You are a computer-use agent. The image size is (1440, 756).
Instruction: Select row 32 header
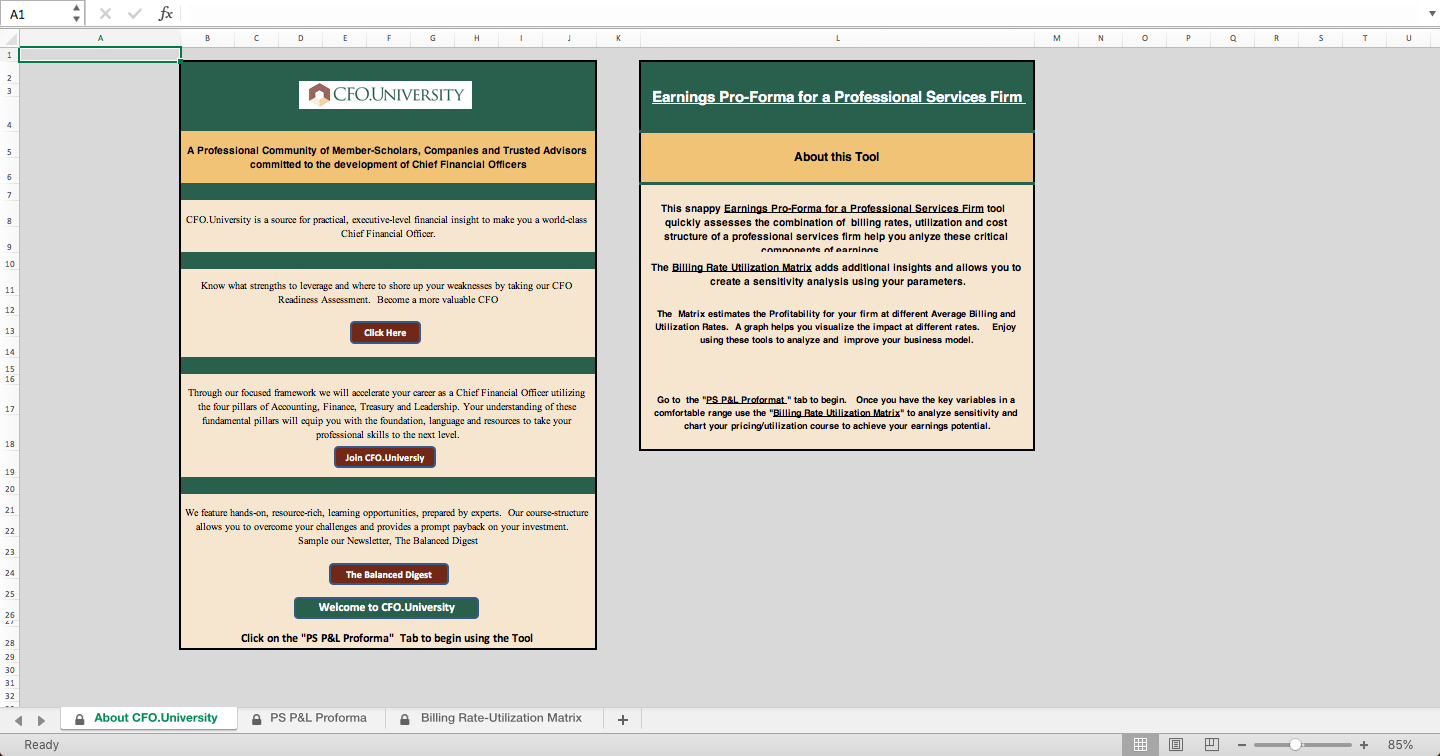(x=9, y=695)
